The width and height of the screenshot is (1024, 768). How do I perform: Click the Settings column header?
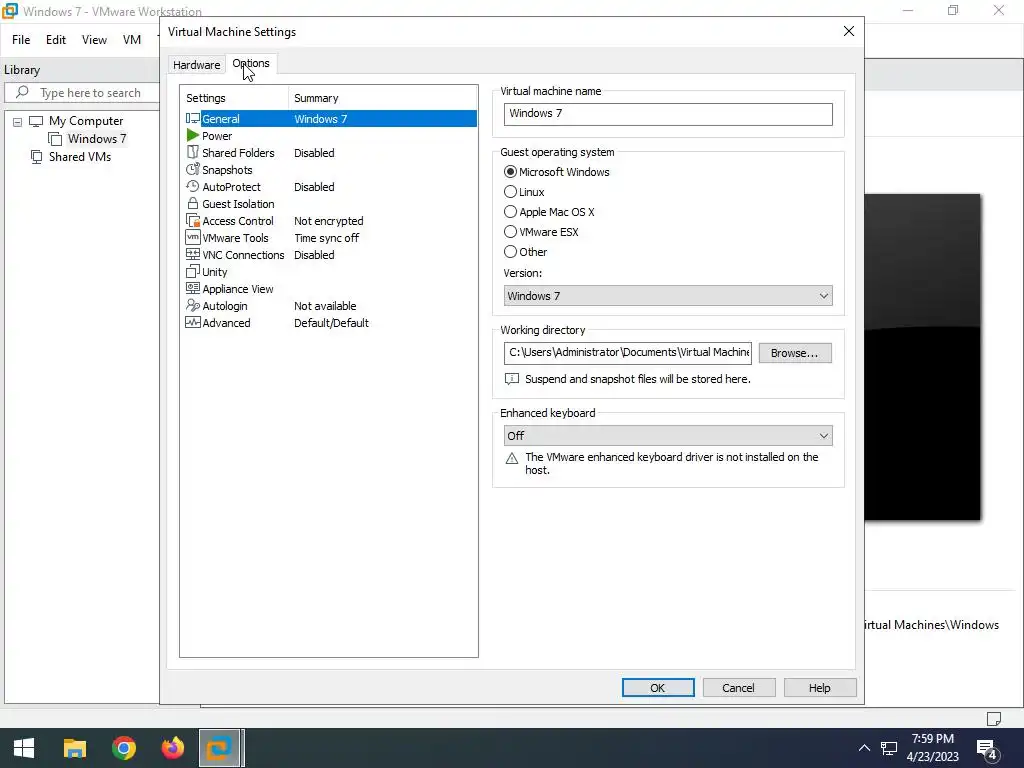234,98
